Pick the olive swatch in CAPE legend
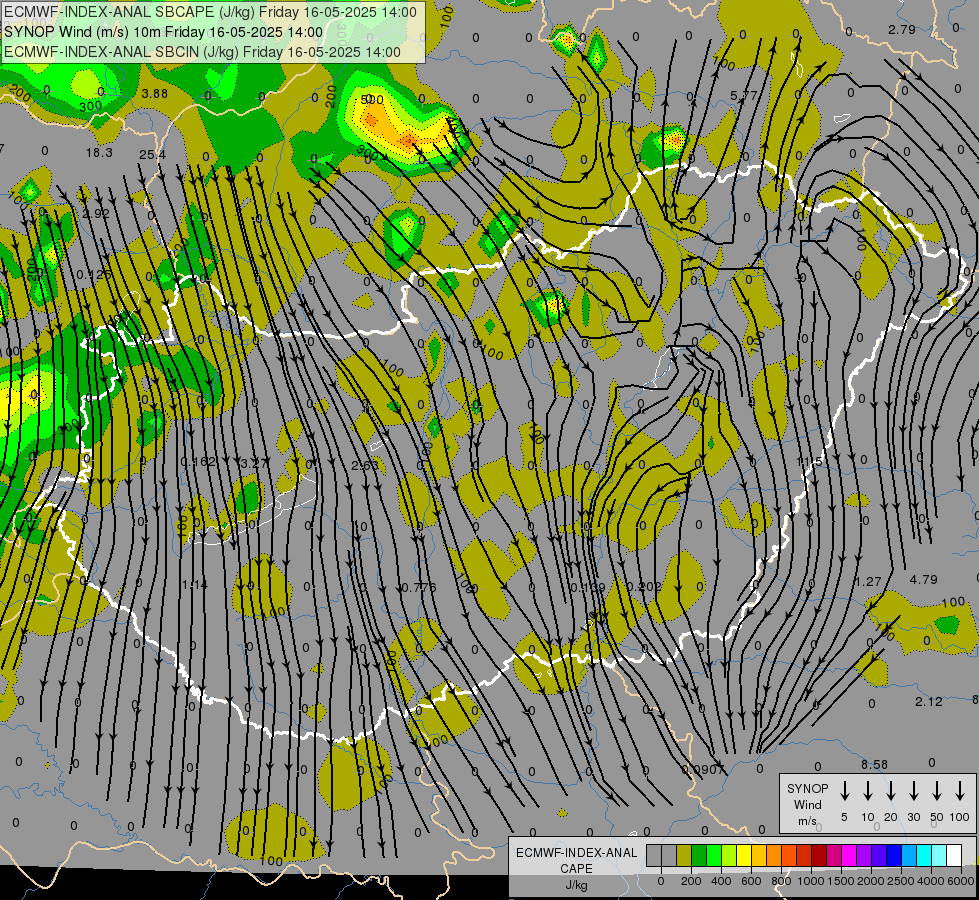 (x=684, y=856)
